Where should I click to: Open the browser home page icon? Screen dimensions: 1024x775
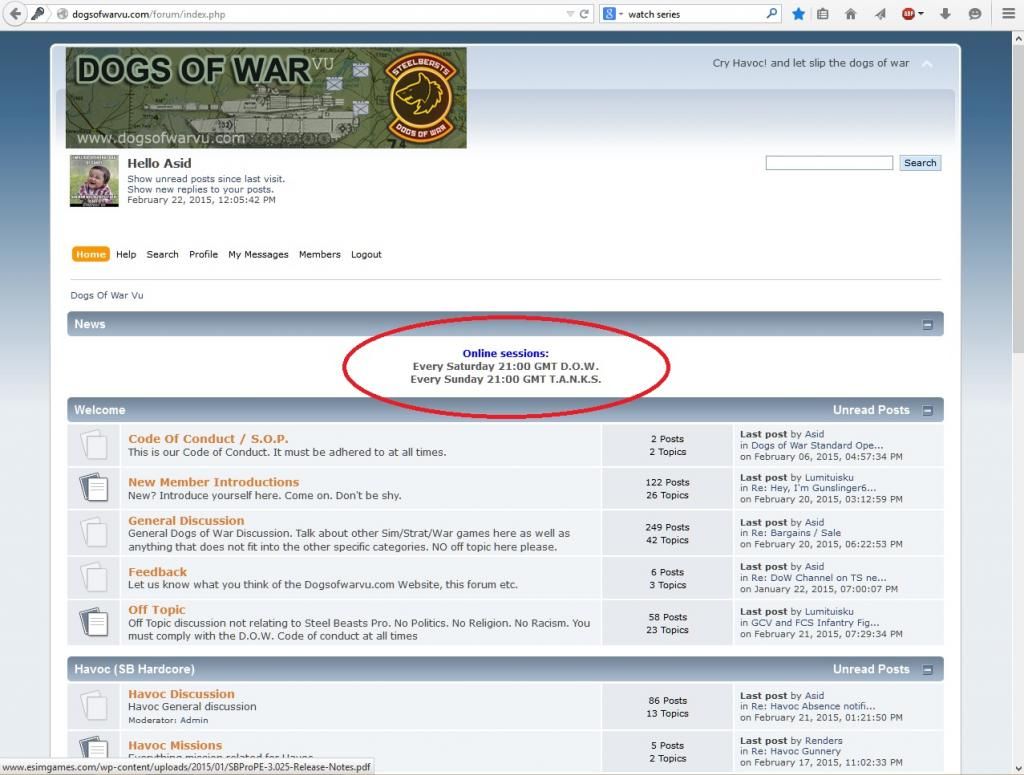coord(851,14)
